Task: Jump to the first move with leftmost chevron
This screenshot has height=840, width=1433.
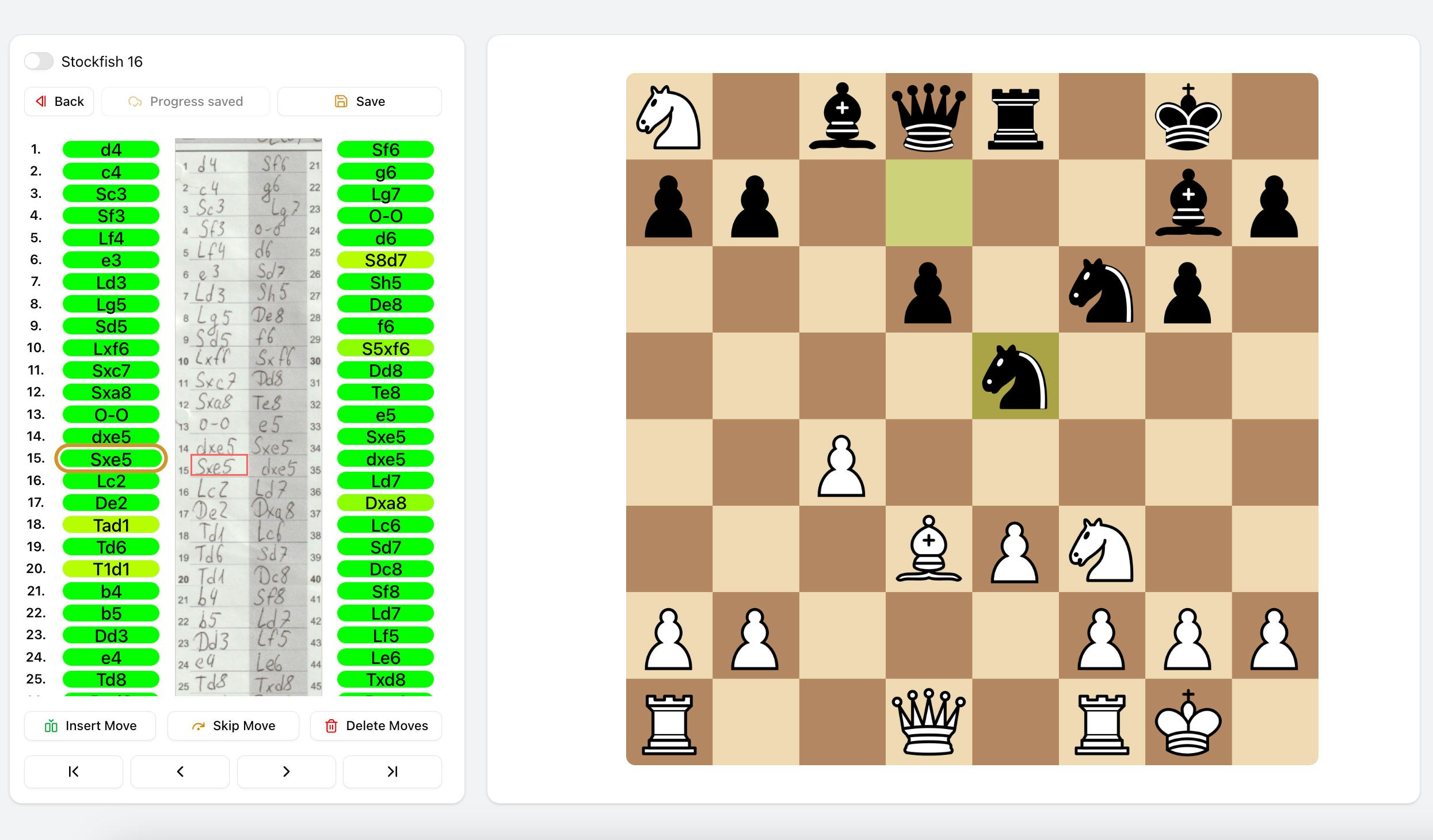Action: click(x=73, y=772)
